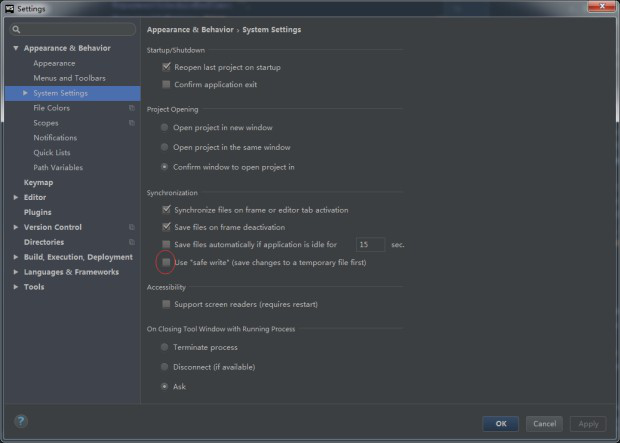620x443 pixels.
Task: Open File Colors settings
Action: pyautogui.click(x=51, y=108)
